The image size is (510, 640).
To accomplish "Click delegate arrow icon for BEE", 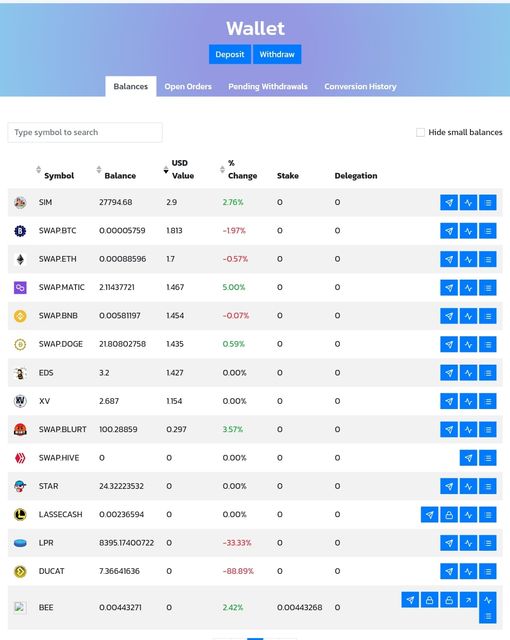I will coord(468,600).
